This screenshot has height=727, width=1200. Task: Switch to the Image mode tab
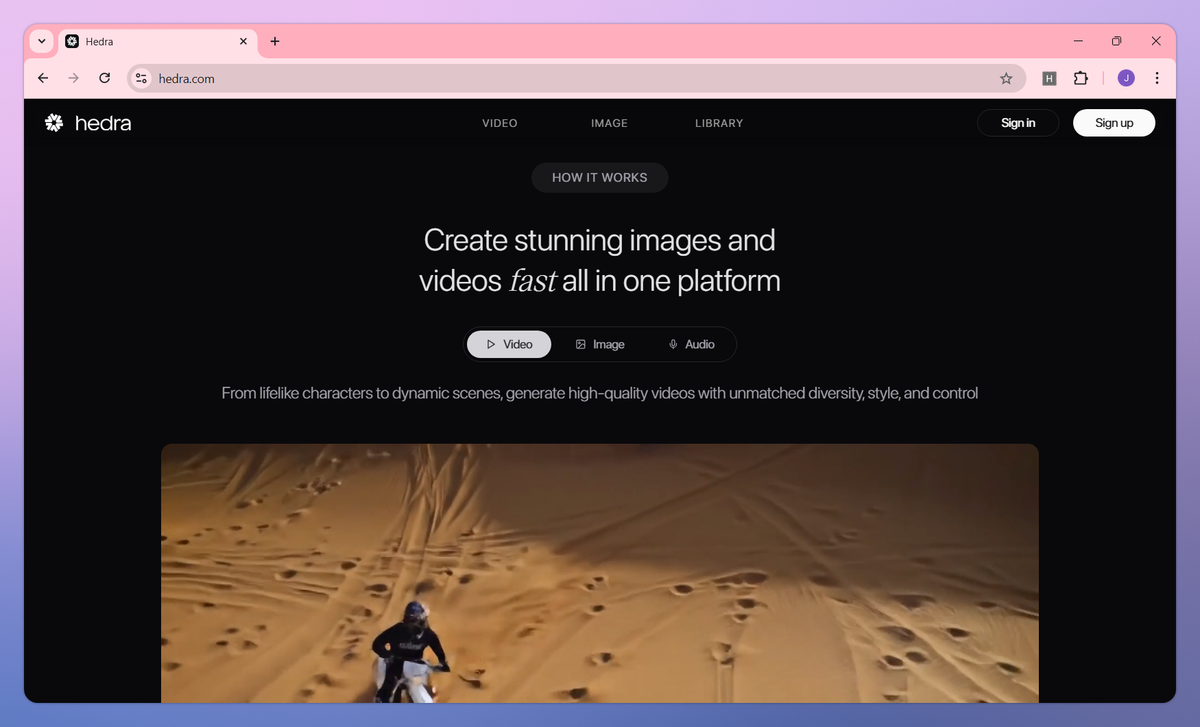coord(600,344)
